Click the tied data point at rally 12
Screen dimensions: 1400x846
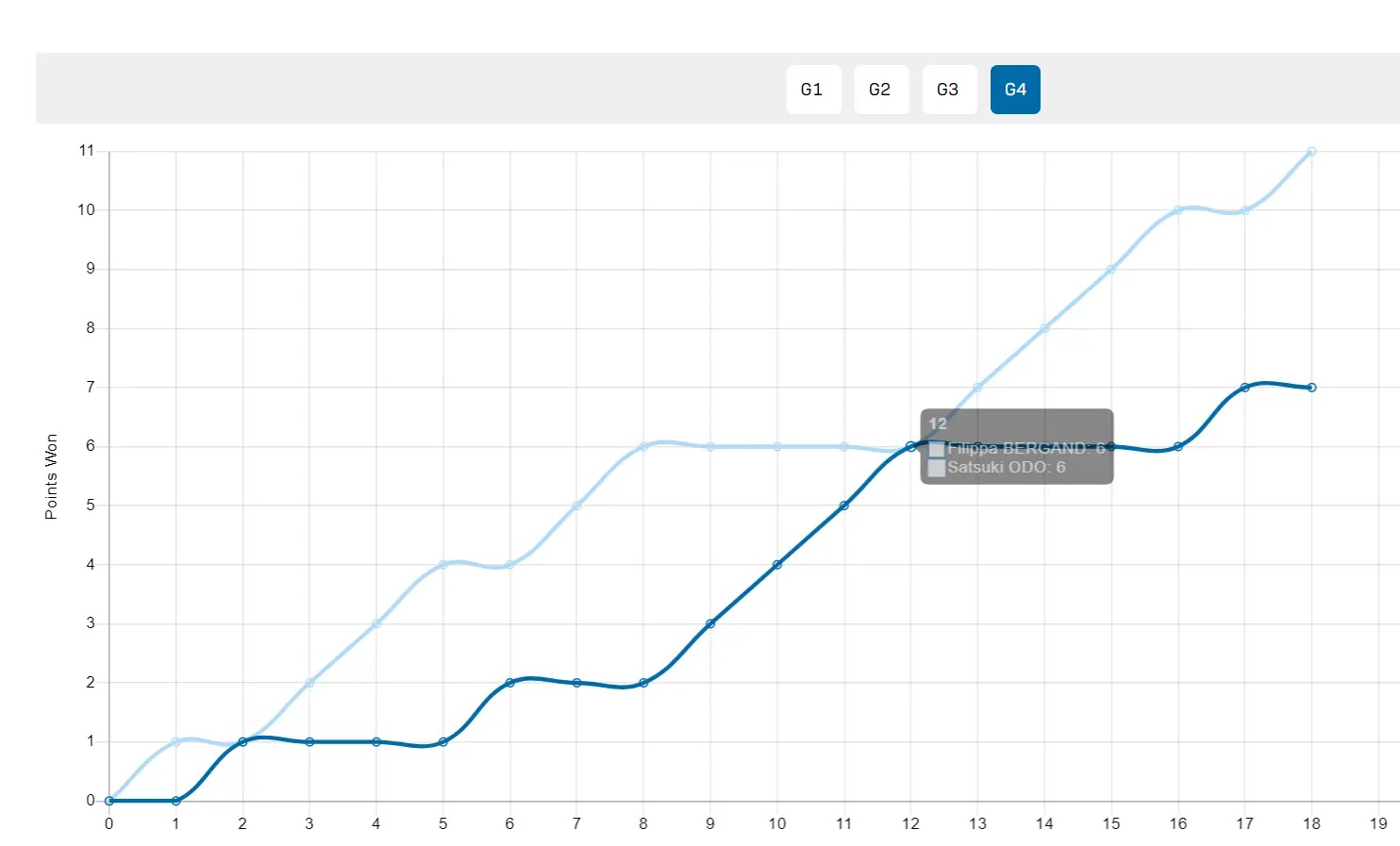coord(910,447)
